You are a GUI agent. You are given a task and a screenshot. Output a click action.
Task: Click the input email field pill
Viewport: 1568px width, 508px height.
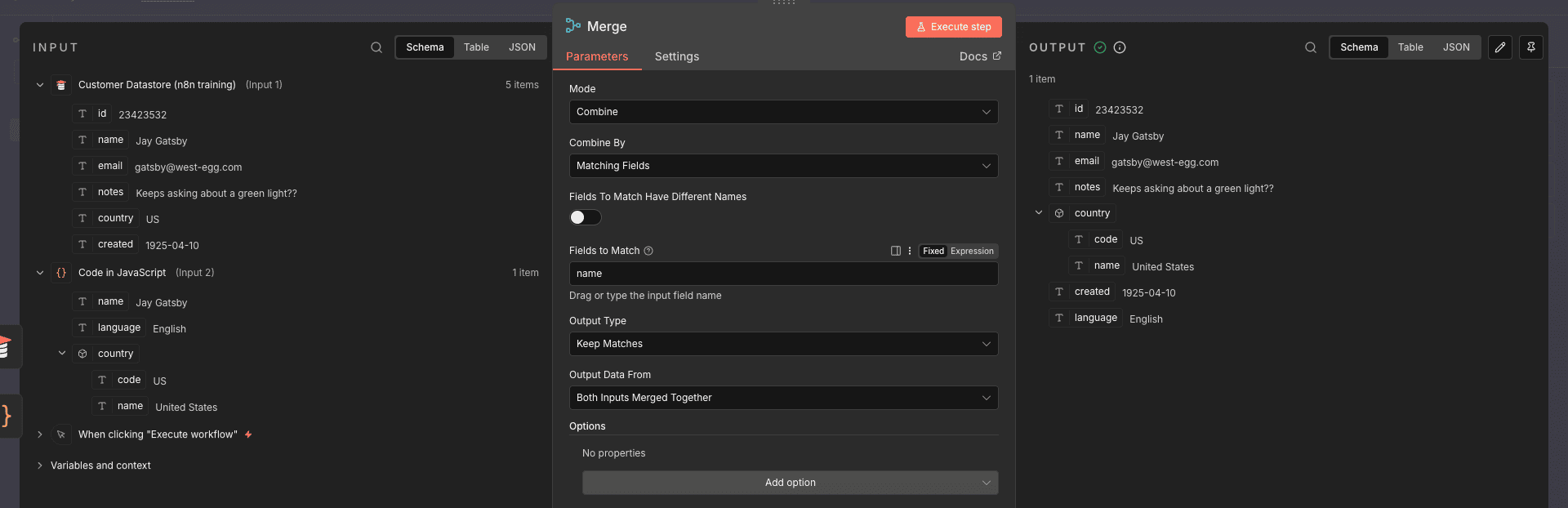pos(101,166)
